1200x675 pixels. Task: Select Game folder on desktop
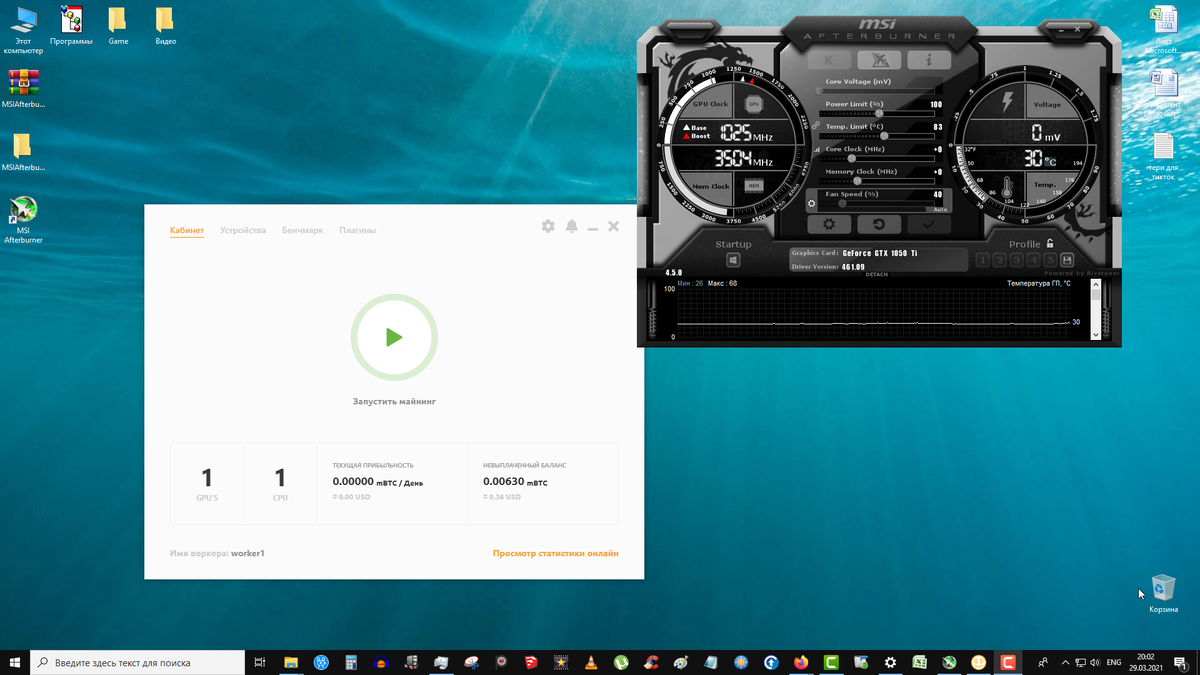[x=118, y=26]
